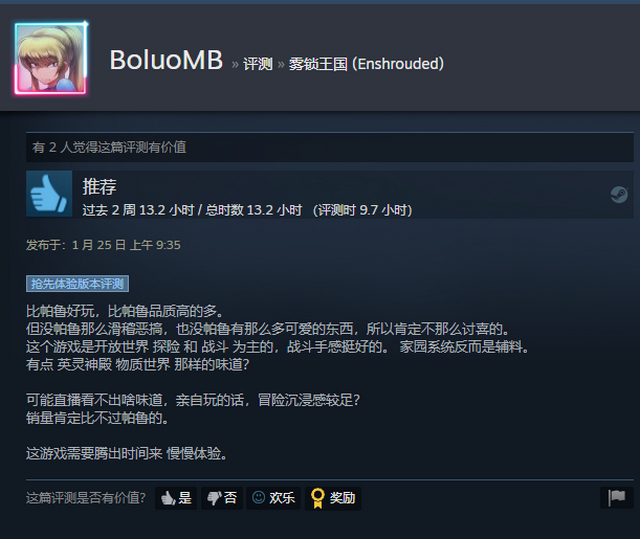Viewport: 640px width, 539px height.
Task: Click the (评测时 9.7 小时) text
Action: point(362,210)
